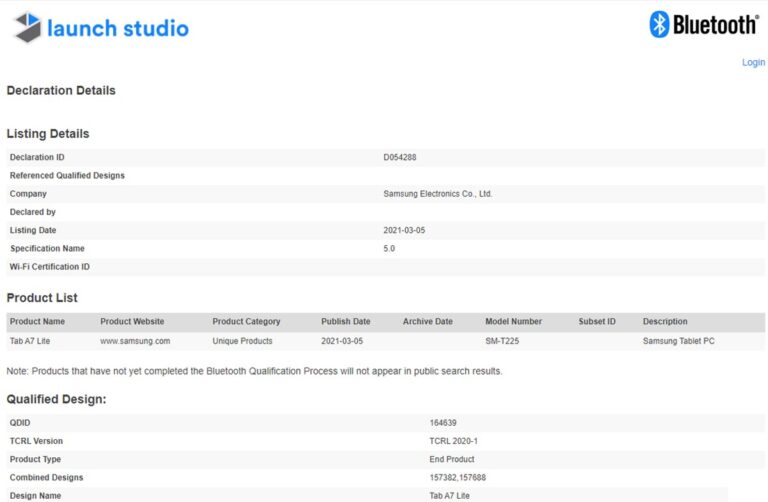Click the Declaration ID label

[37, 157]
